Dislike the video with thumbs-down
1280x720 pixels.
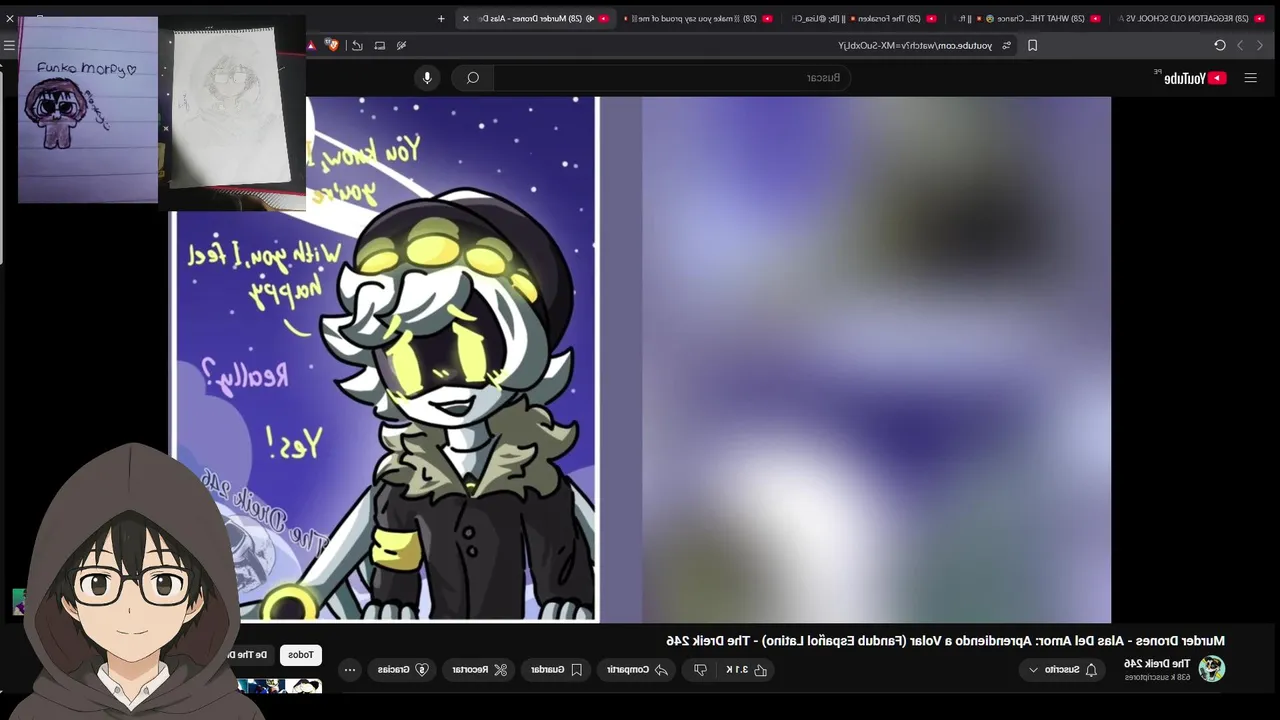[700, 670]
